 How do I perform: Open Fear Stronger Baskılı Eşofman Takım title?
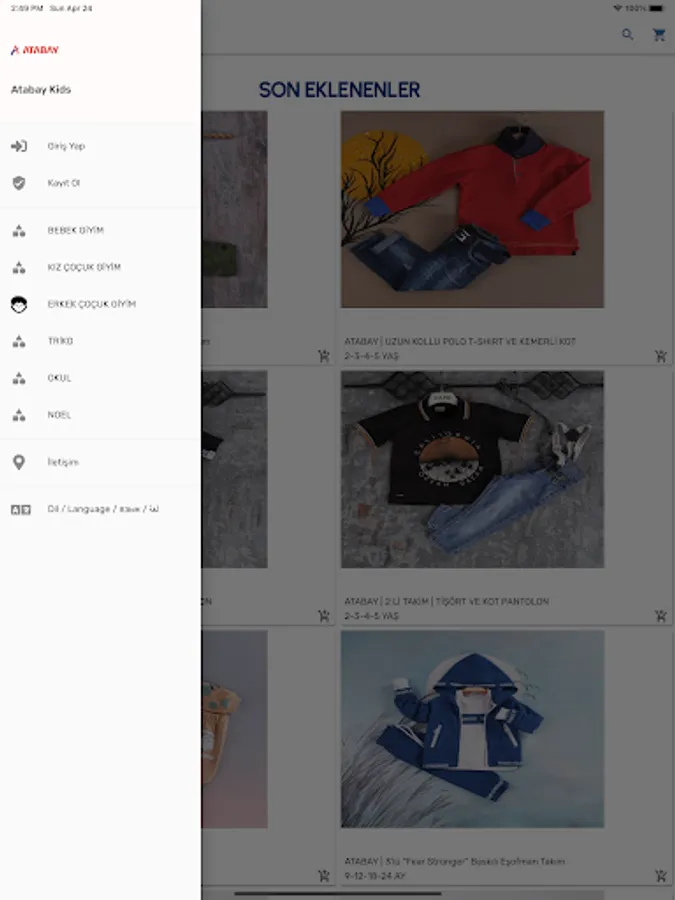click(x=455, y=862)
